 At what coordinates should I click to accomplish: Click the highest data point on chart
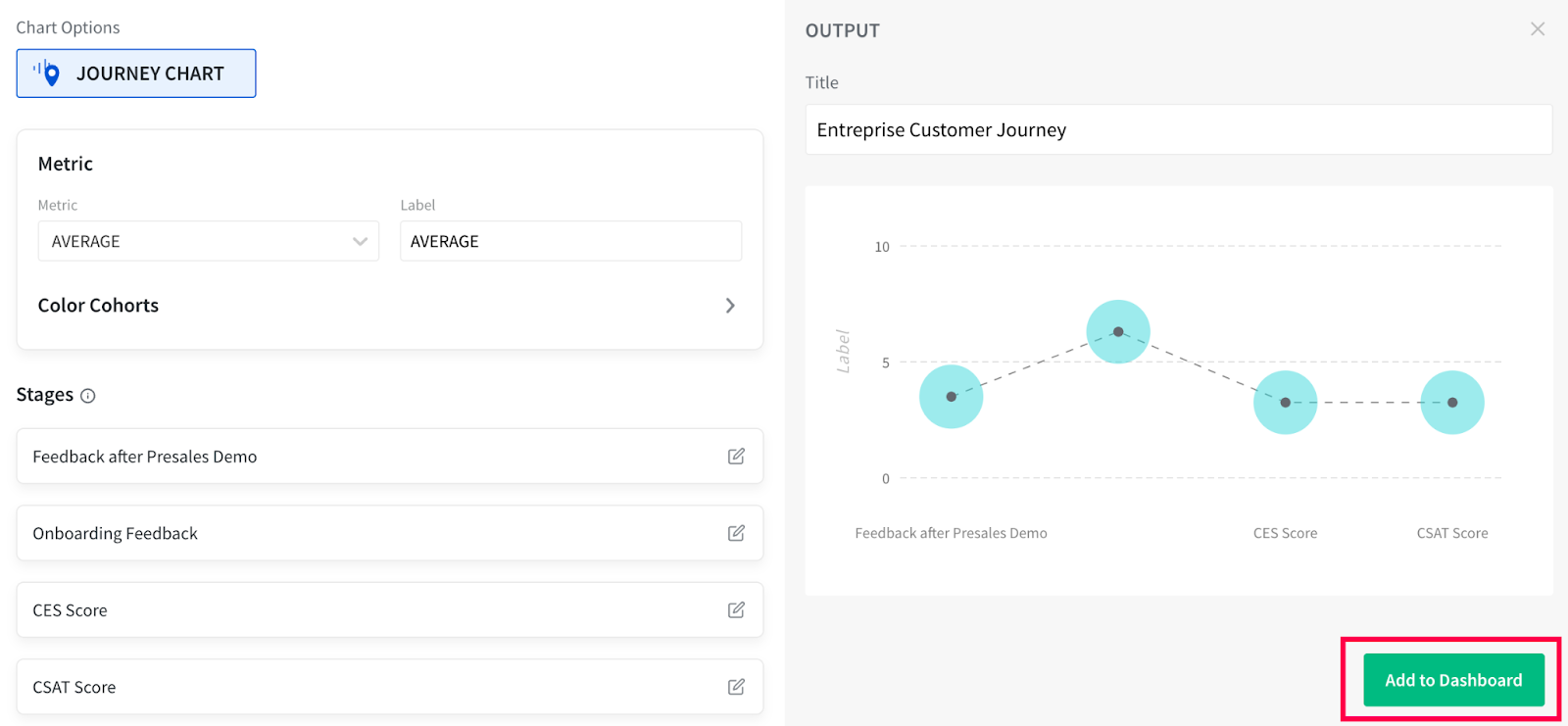coord(1118,332)
